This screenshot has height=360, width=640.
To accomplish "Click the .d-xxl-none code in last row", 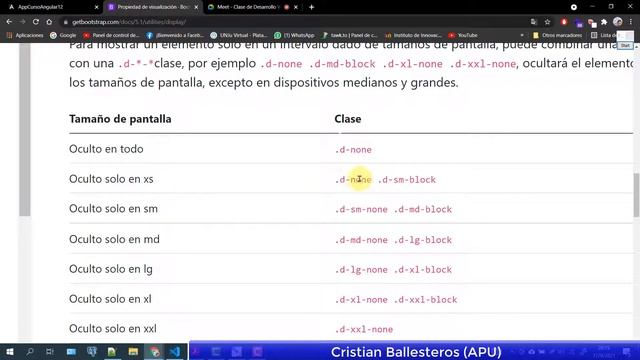I will pos(364,329).
